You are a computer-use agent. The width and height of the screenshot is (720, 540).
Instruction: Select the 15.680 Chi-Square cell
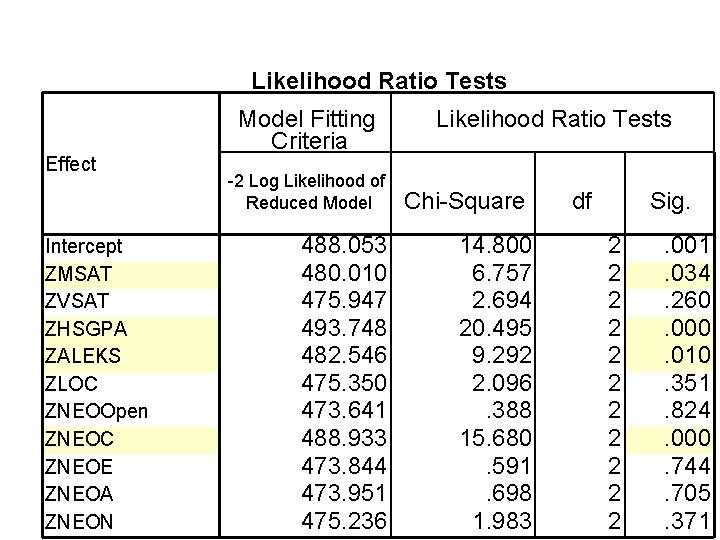(x=493, y=437)
